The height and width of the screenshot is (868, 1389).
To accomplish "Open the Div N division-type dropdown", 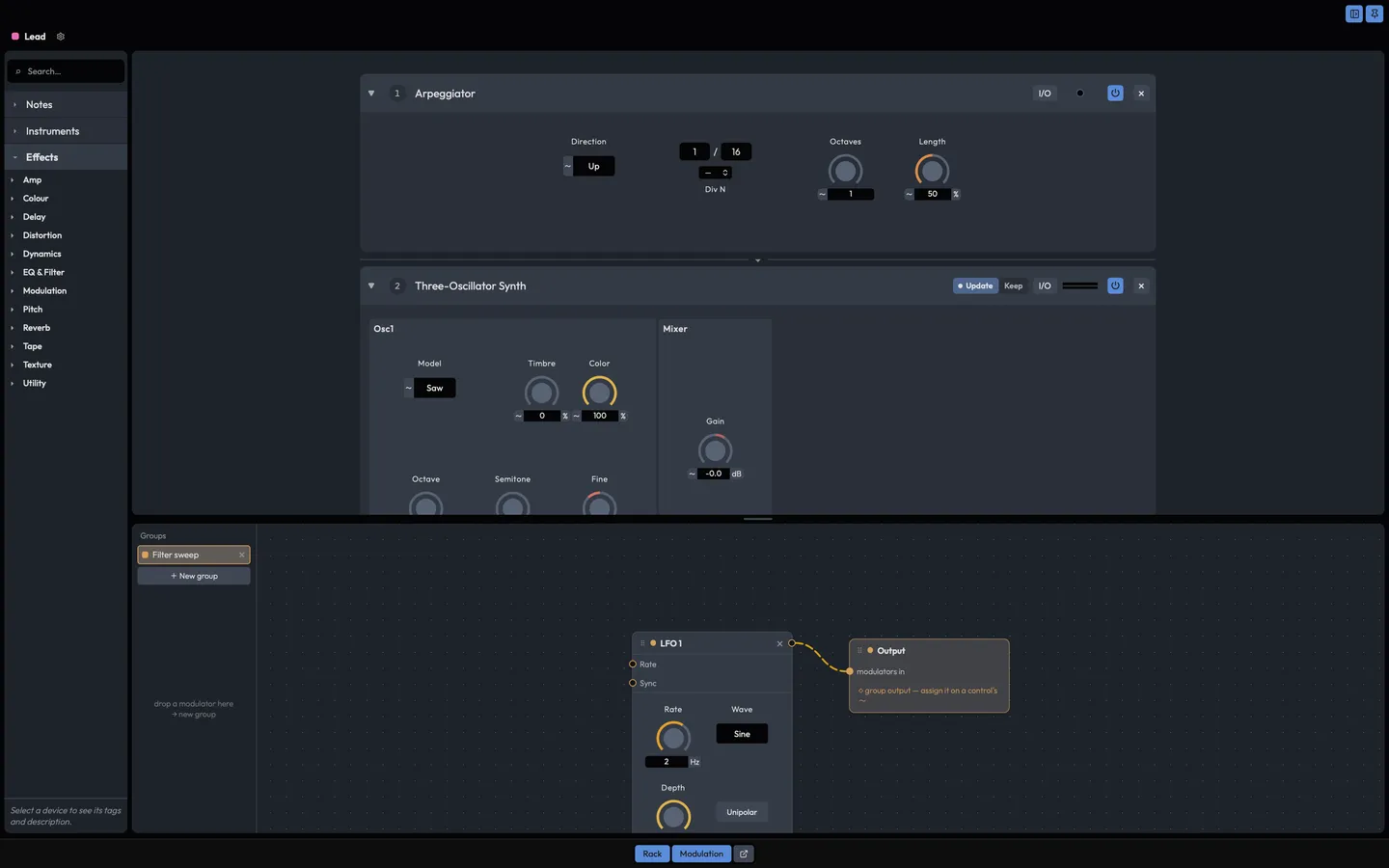I will tap(715, 173).
